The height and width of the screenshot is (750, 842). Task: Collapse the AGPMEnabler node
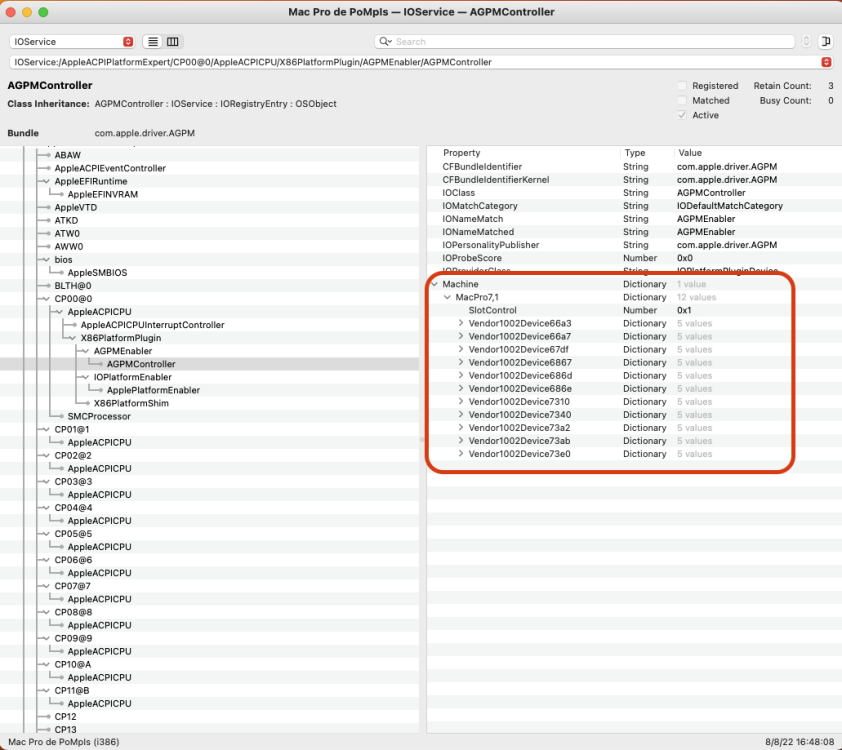[85, 351]
